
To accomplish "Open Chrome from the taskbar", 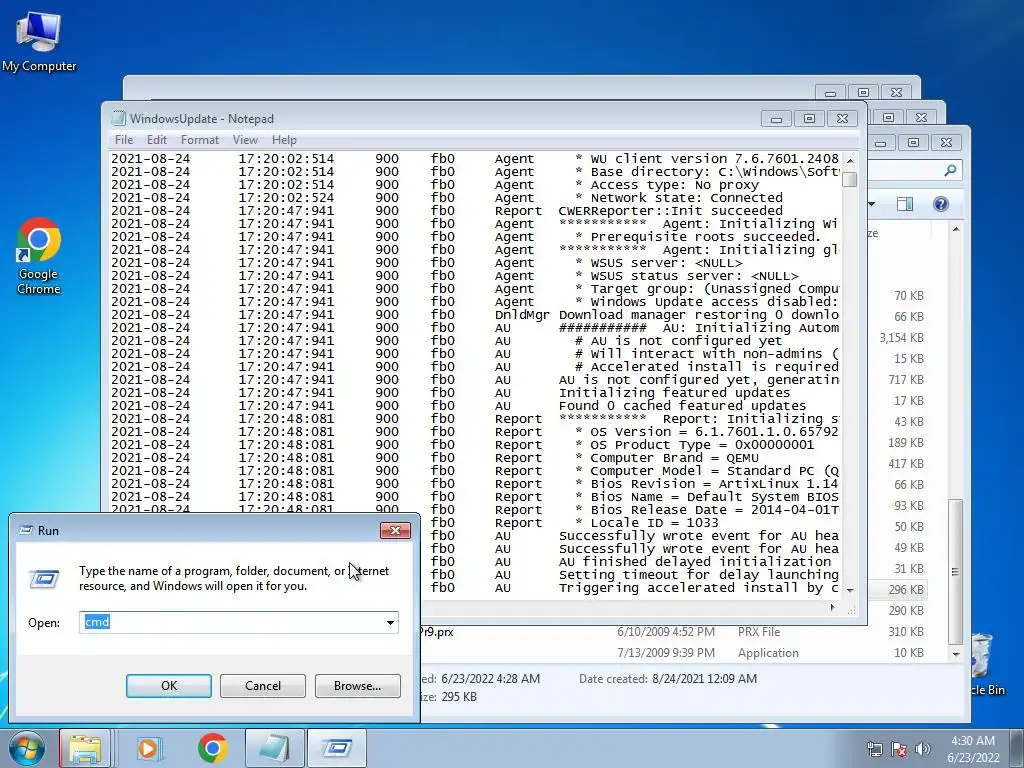I will point(213,748).
